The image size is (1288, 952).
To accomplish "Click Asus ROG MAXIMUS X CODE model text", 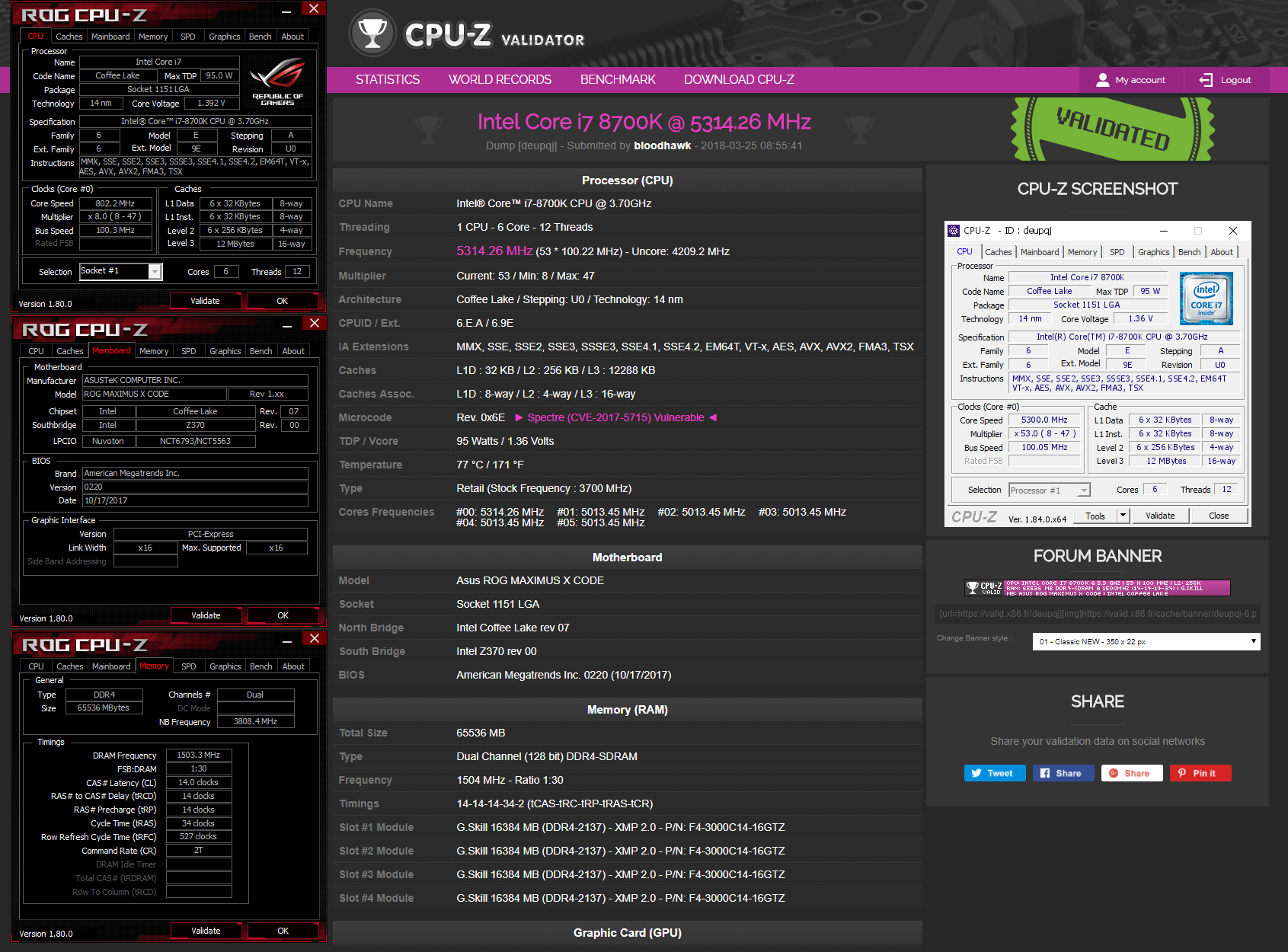I will point(530,580).
